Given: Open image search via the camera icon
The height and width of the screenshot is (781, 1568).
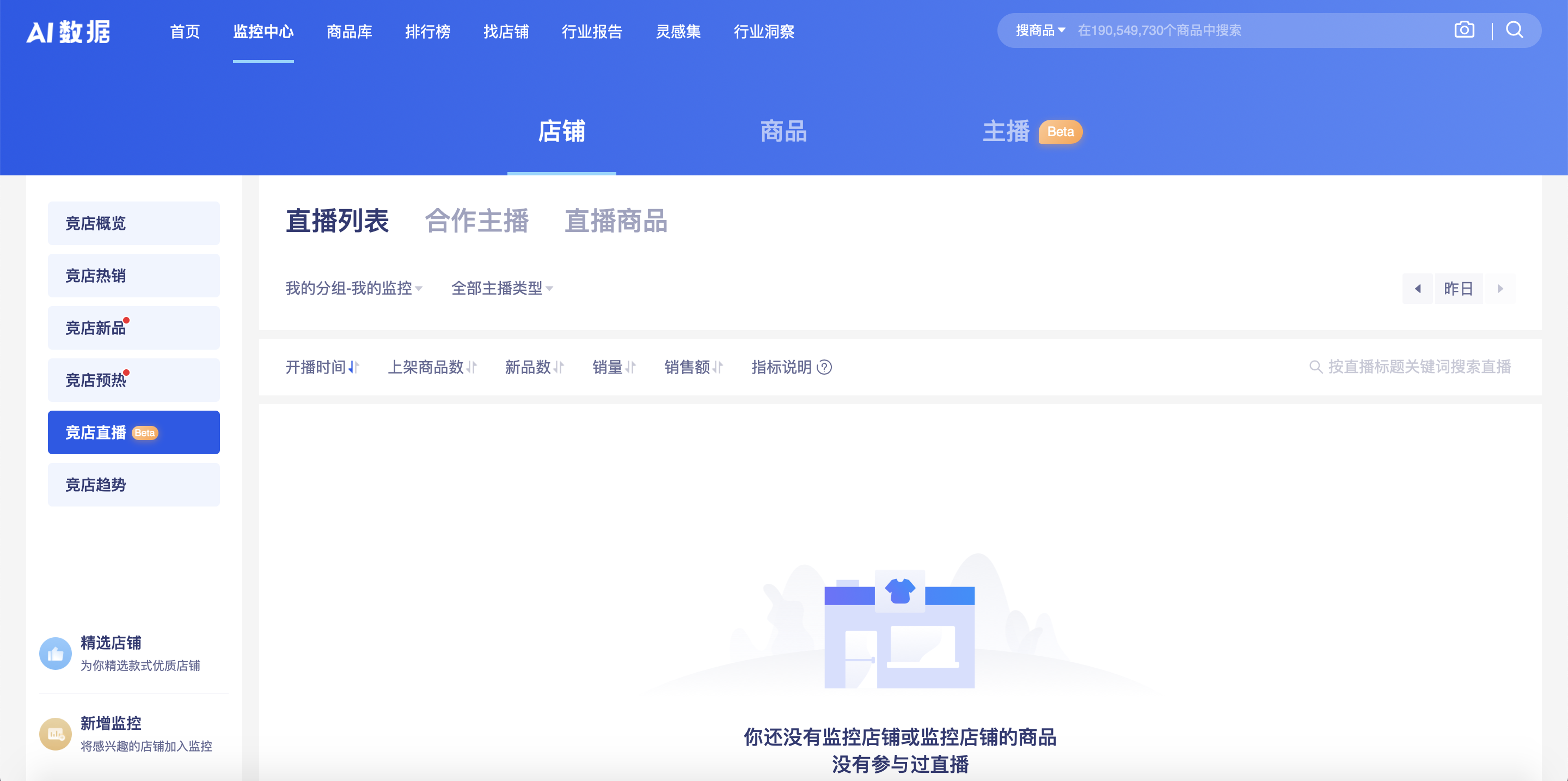Looking at the screenshot, I should pyautogui.click(x=1464, y=30).
